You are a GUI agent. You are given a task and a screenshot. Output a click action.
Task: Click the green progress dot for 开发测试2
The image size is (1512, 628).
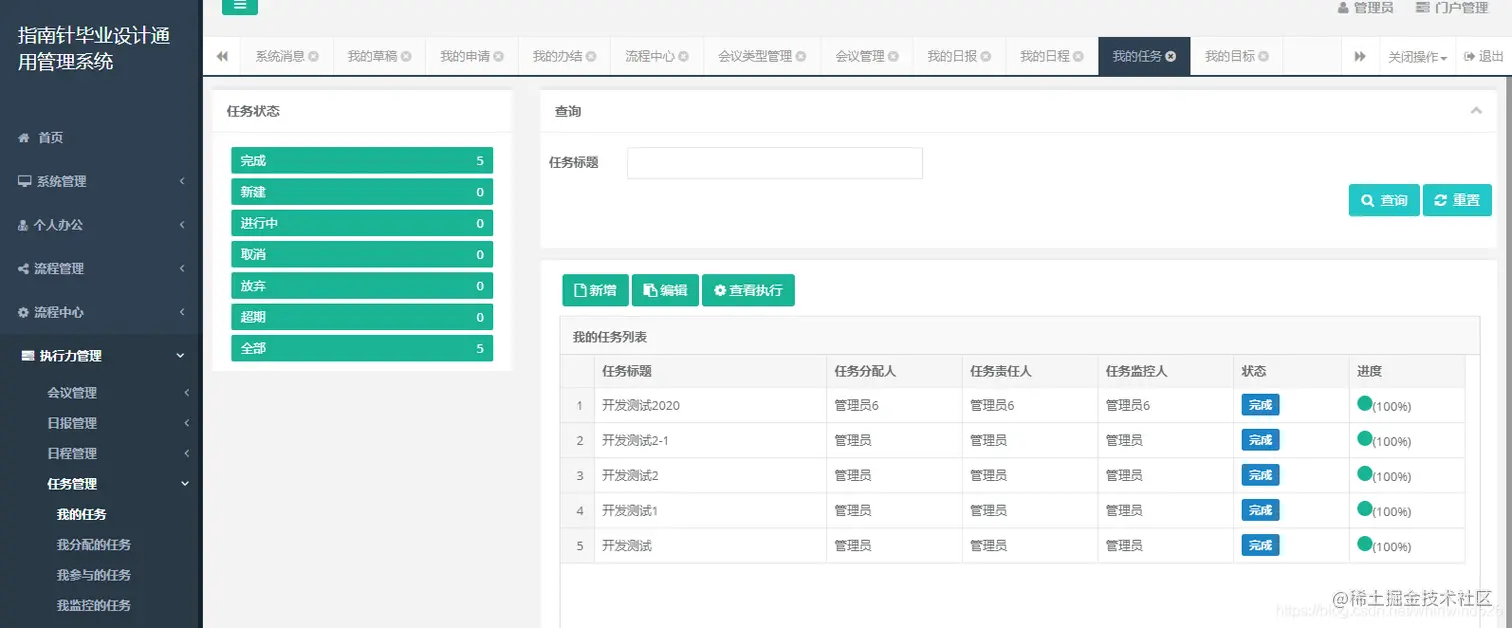click(1364, 473)
